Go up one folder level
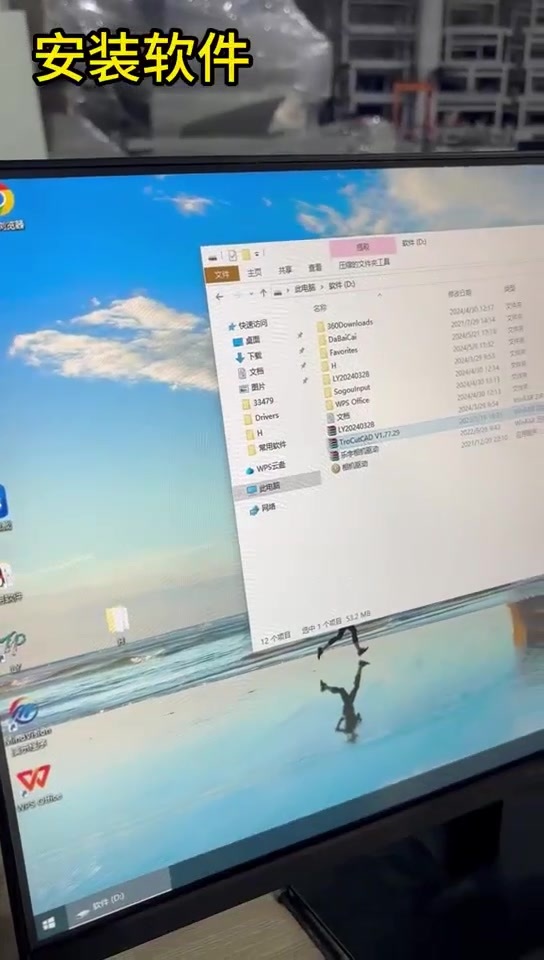 263,293
